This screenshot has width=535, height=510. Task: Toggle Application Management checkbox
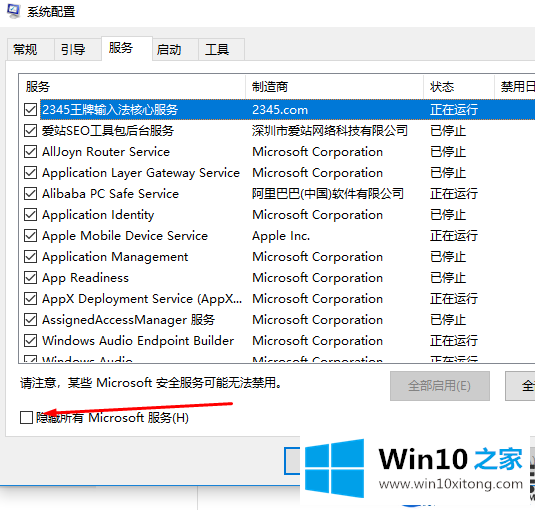[30, 257]
